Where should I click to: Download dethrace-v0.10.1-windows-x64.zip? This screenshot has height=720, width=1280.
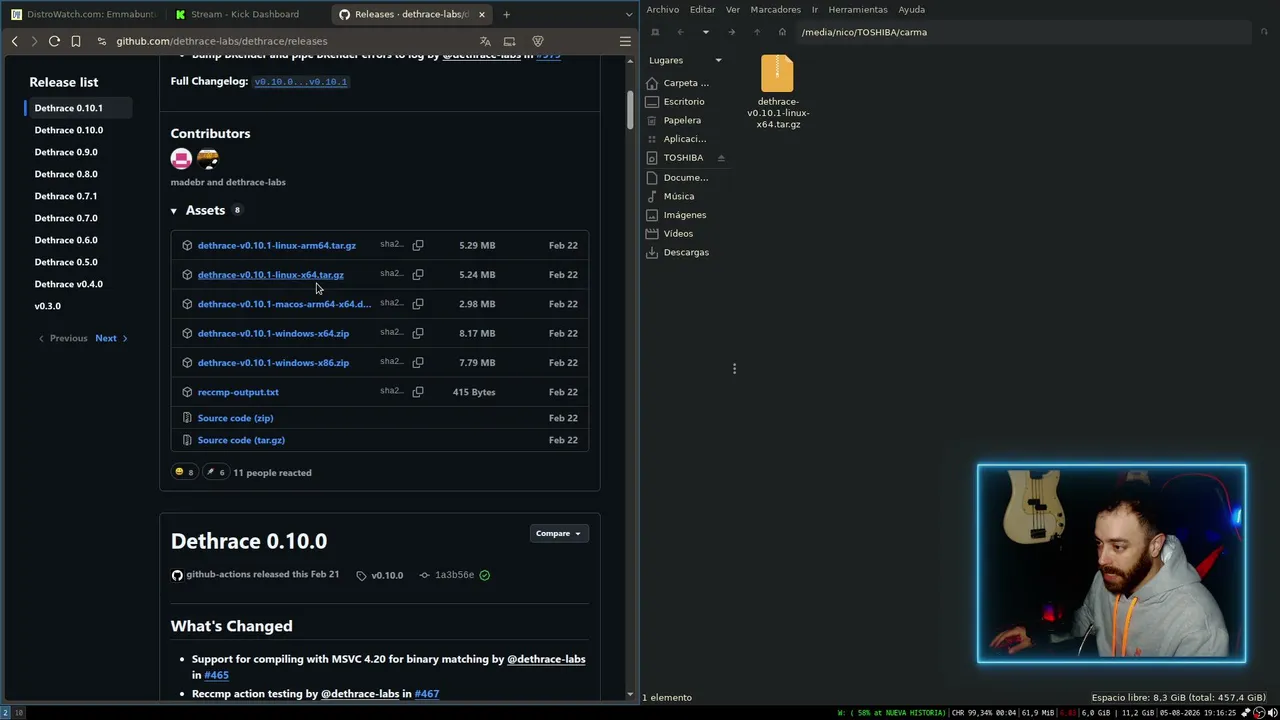click(x=273, y=333)
